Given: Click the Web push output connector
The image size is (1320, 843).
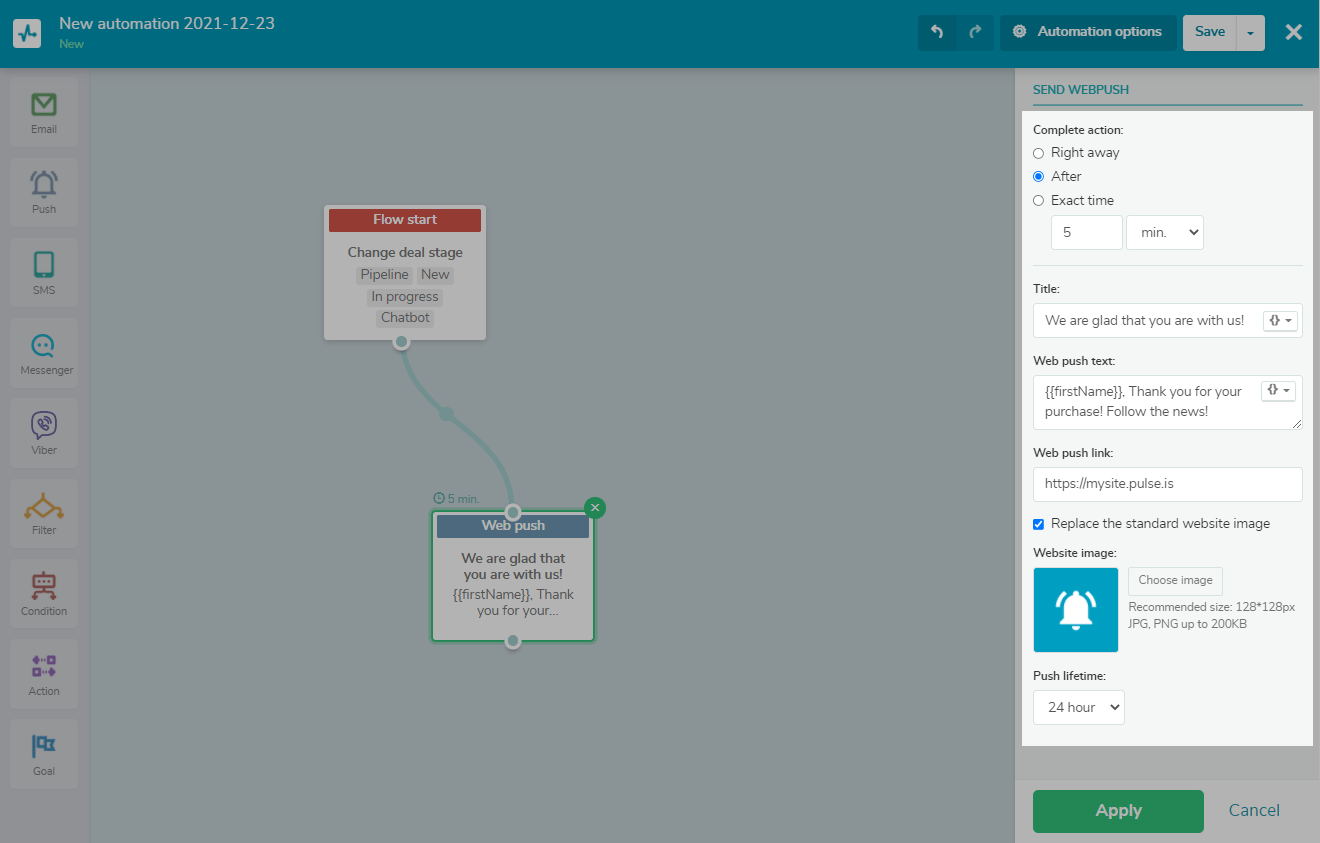Looking at the screenshot, I should point(513,640).
